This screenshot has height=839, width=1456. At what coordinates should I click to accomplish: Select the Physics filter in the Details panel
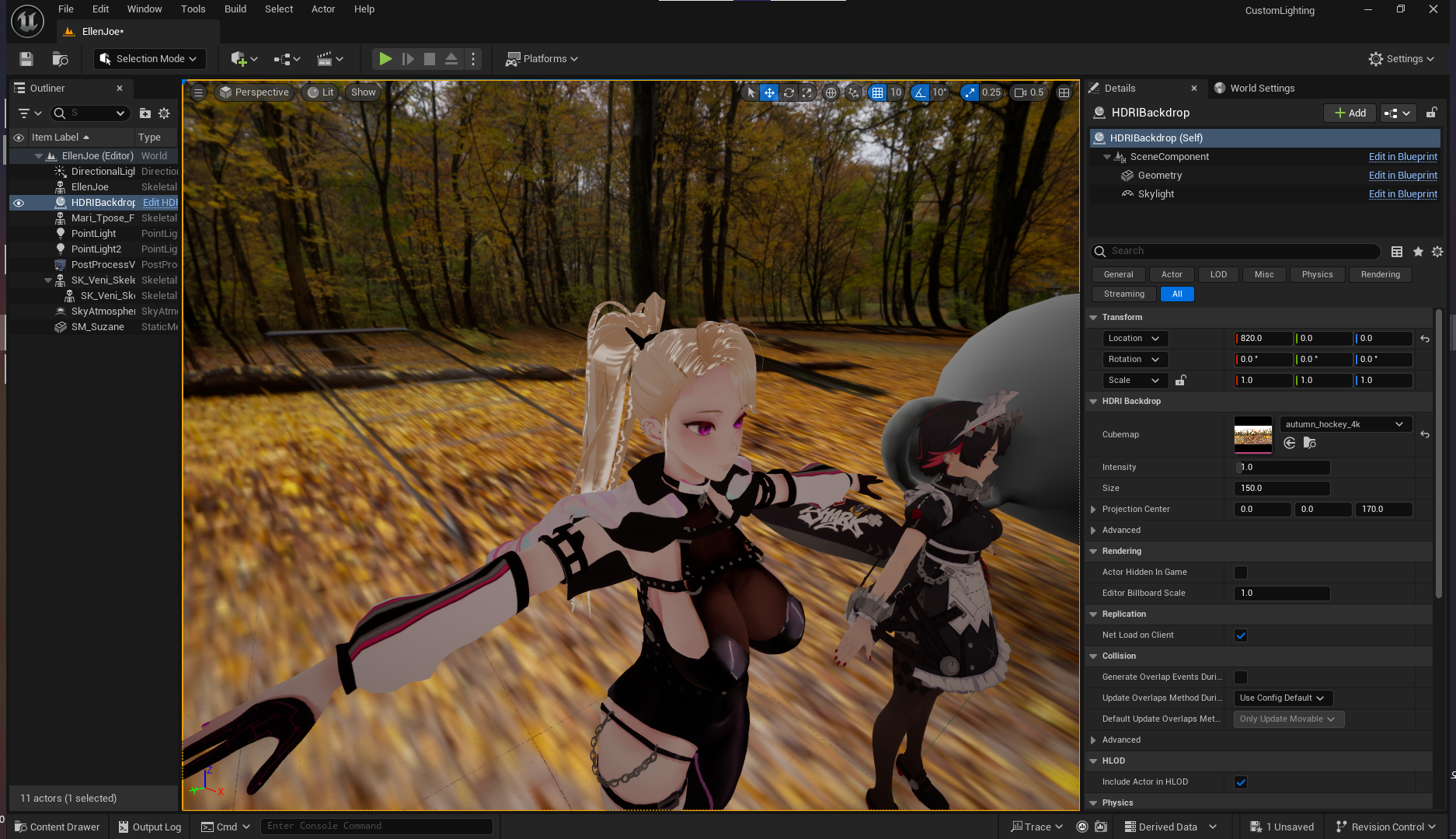pos(1317,275)
